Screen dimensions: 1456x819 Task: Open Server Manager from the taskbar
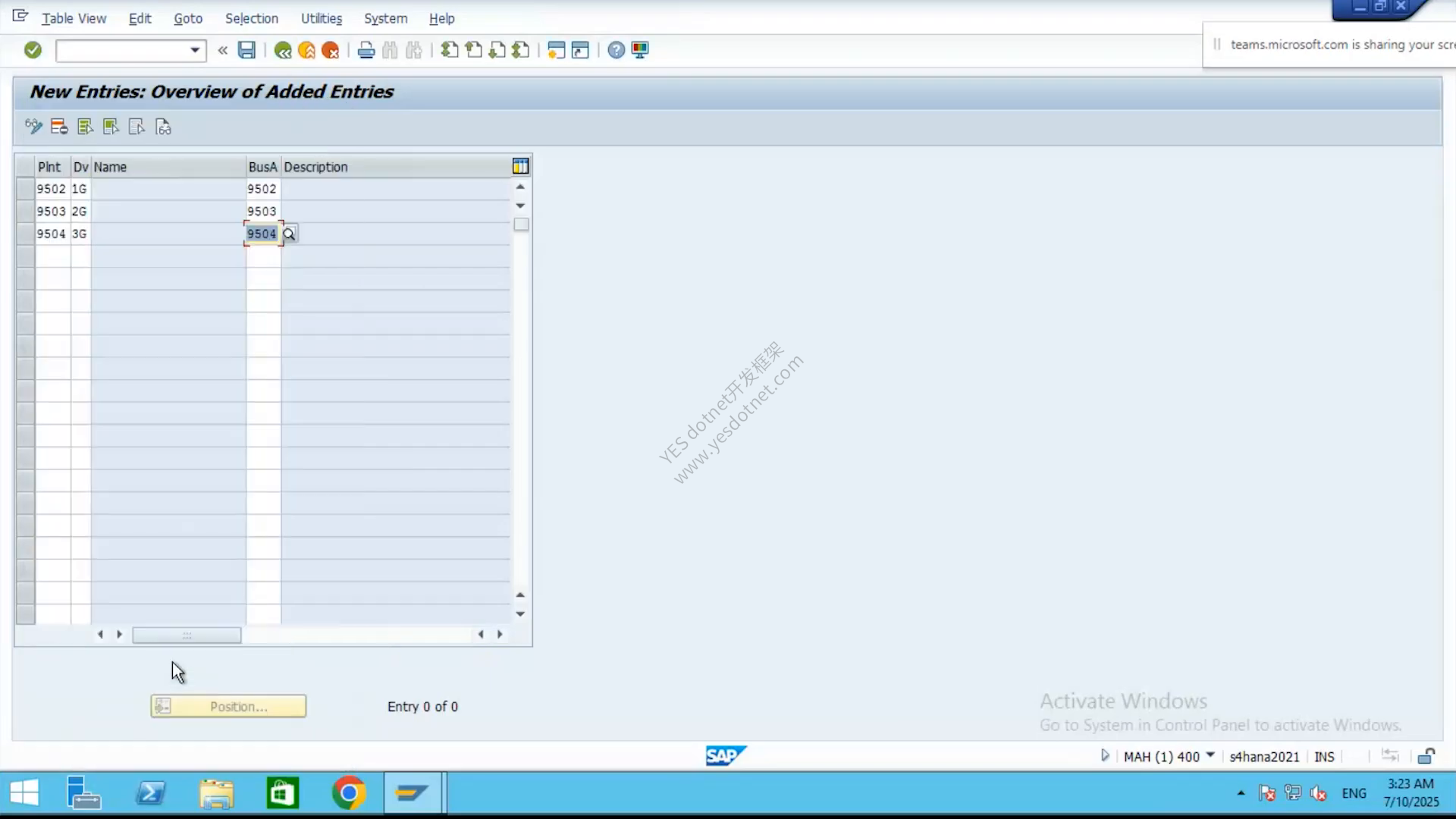[83, 793]
